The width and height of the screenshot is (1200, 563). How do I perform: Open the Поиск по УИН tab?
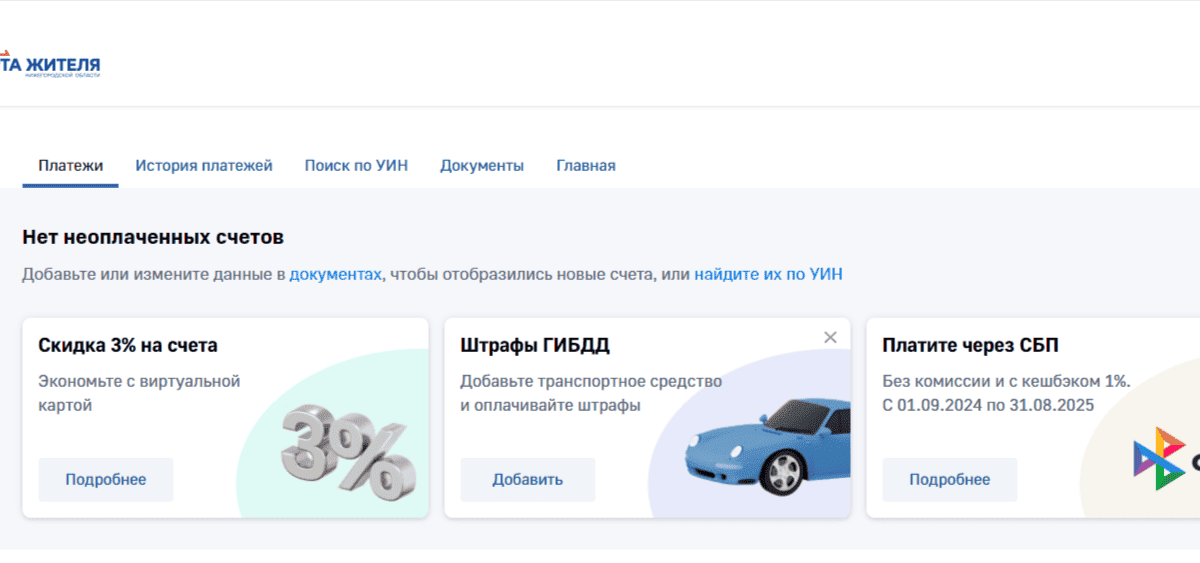click(356, 166)
